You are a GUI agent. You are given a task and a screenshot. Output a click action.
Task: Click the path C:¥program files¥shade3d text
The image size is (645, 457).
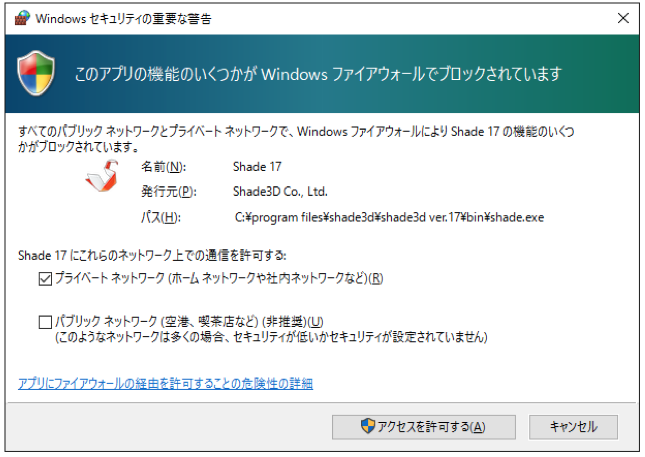[x=389, y=217]
